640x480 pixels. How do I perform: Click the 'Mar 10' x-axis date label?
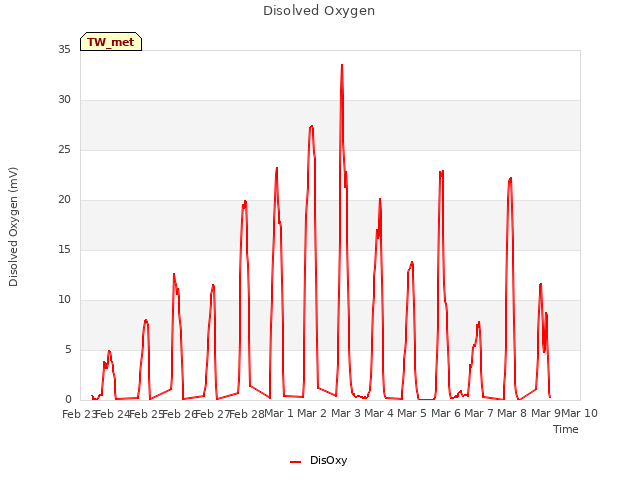tap(580, 413)
